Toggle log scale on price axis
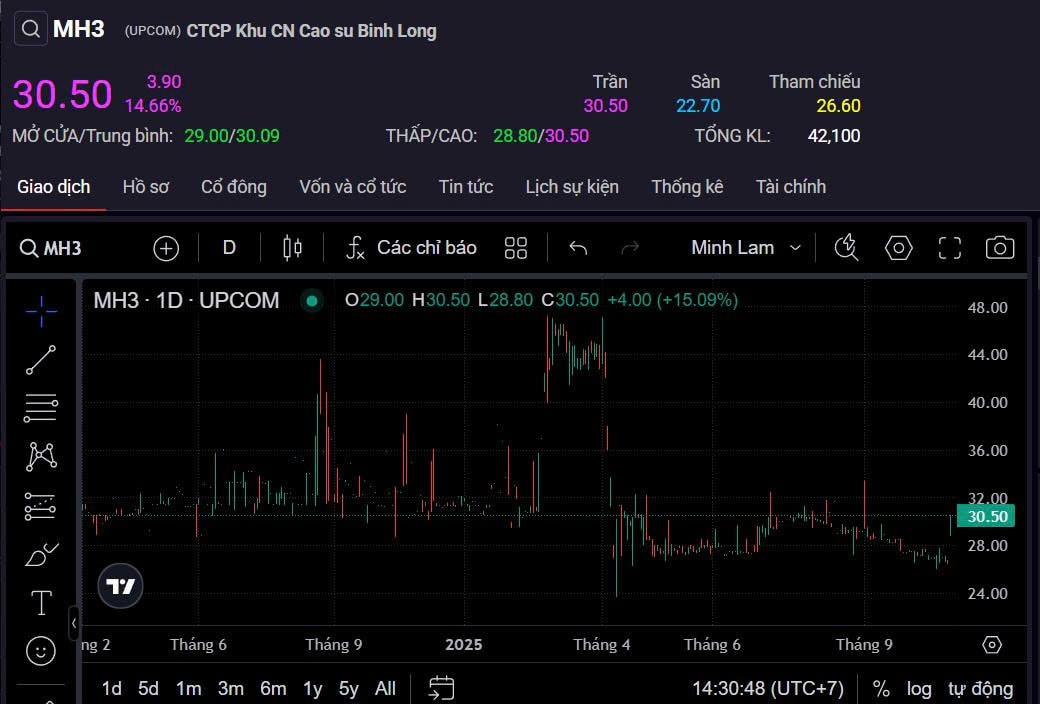 [919, 688]
